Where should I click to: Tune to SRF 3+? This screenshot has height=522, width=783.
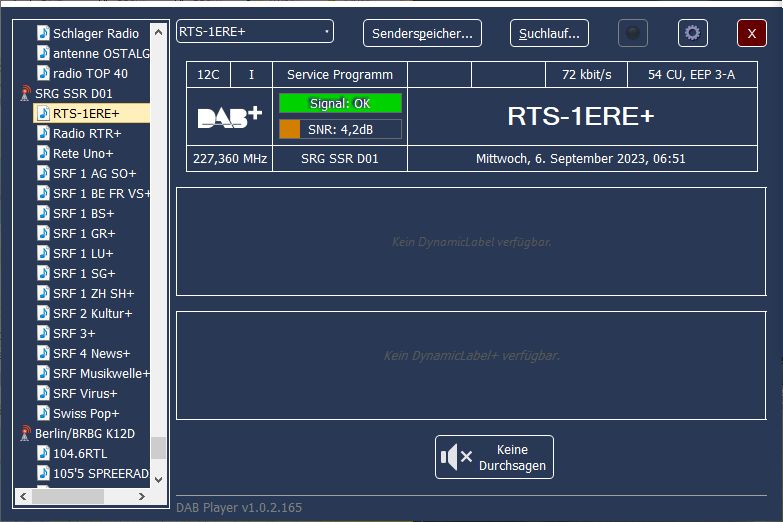[x=74, y=333]
